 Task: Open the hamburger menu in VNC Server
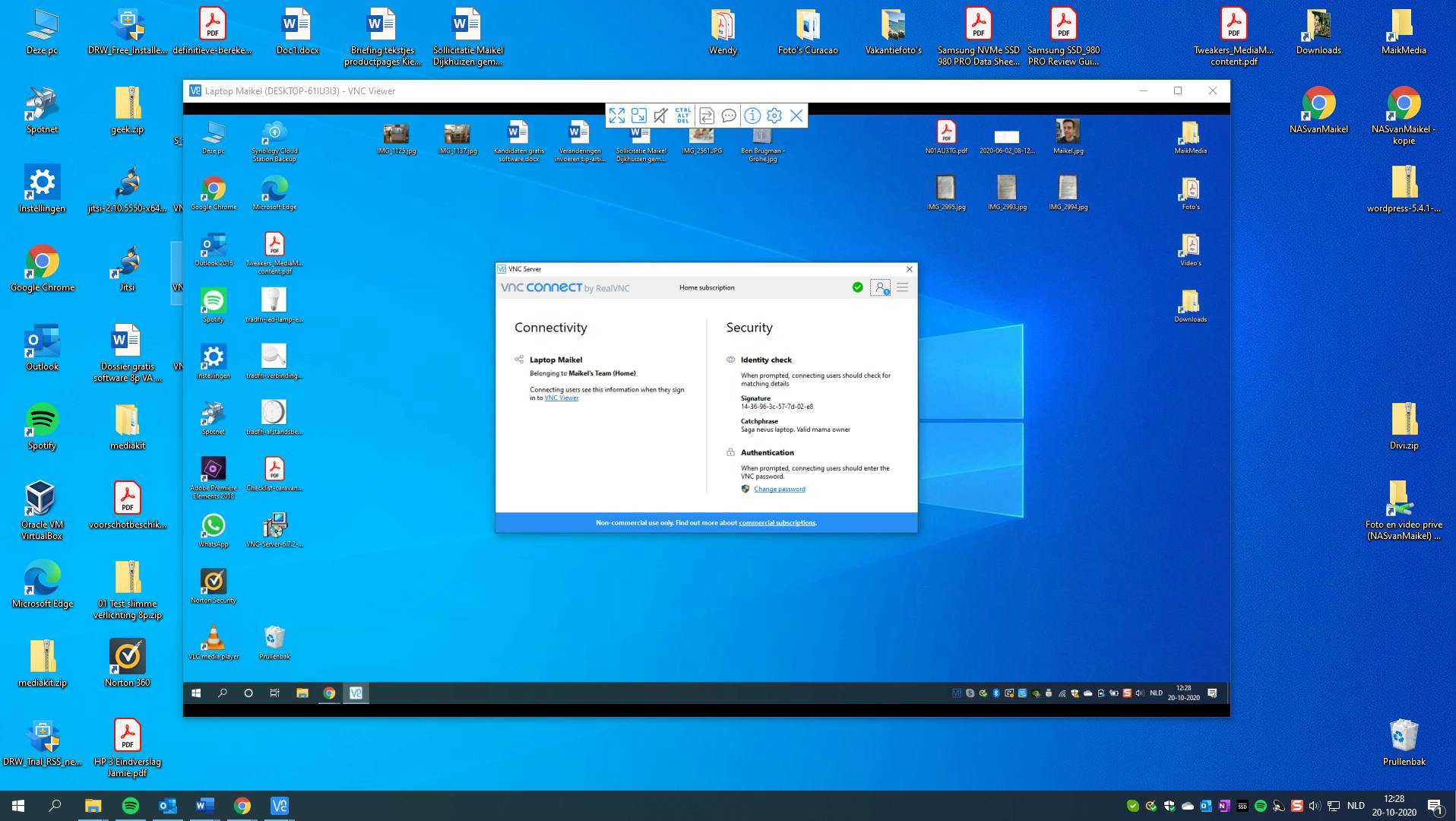(903, 287)
